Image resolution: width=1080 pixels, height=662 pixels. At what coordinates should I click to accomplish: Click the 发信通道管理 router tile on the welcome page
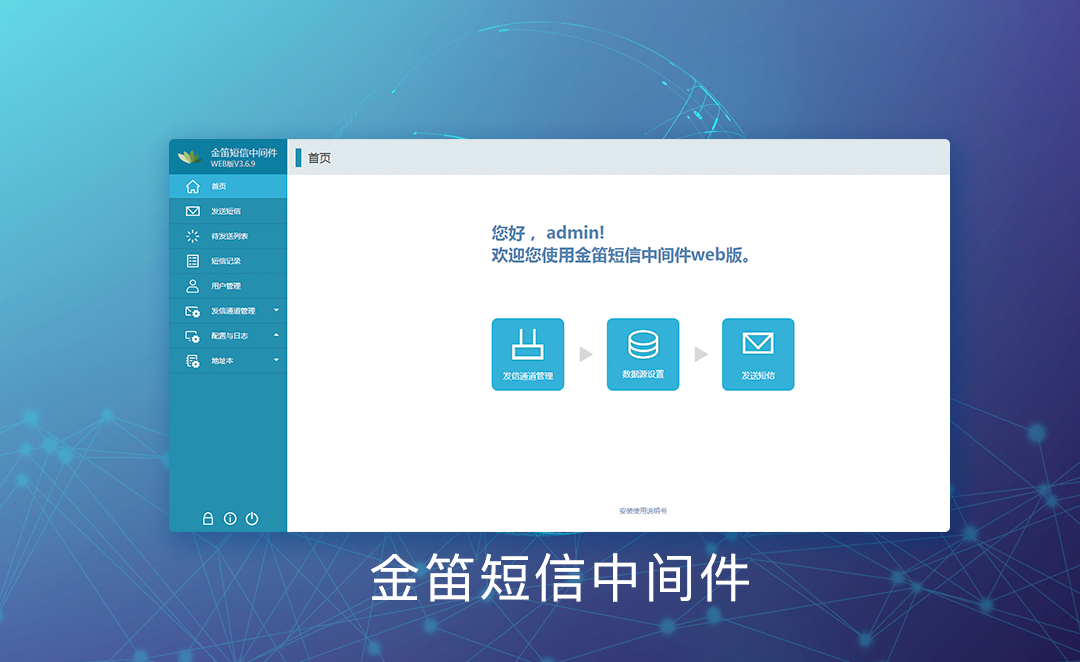(527, 354)
